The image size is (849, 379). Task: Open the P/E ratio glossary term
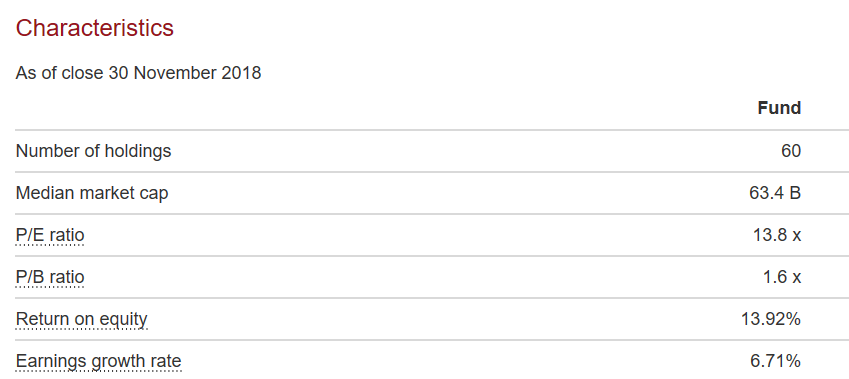[x=50, y=235]
